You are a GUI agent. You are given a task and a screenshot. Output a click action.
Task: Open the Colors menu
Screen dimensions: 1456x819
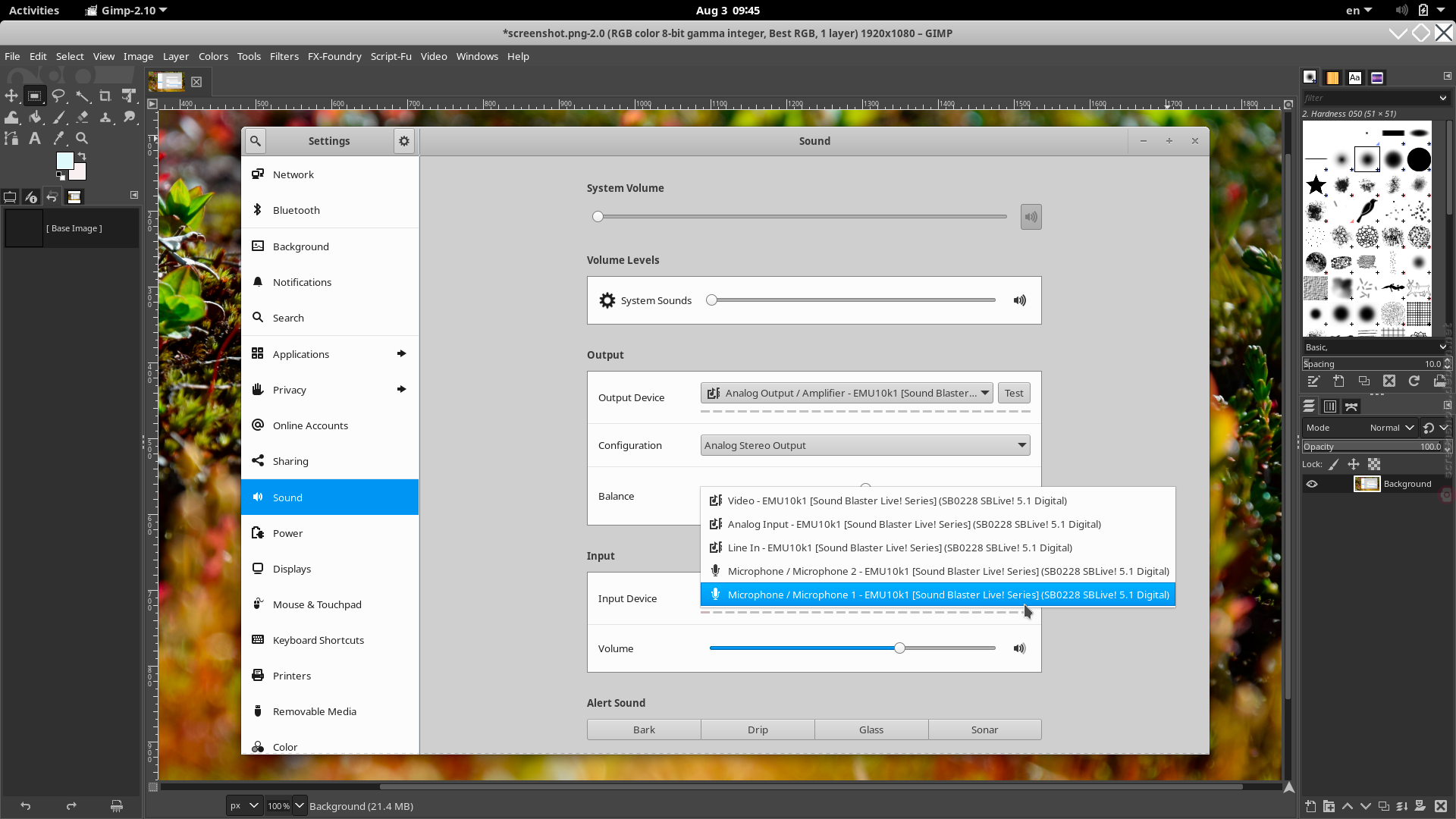[x=213, y=56]
